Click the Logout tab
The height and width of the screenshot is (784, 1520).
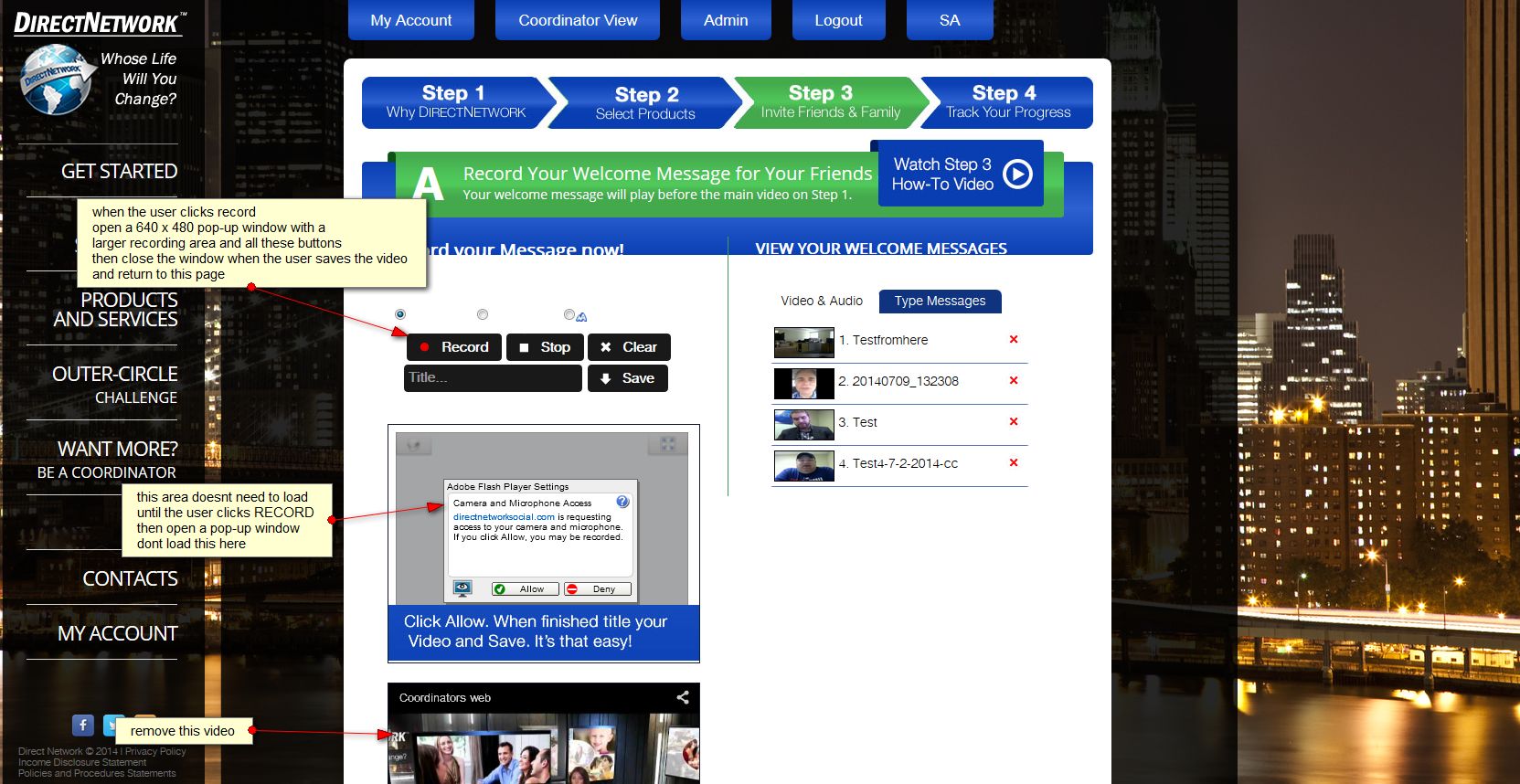pos(838,20)
